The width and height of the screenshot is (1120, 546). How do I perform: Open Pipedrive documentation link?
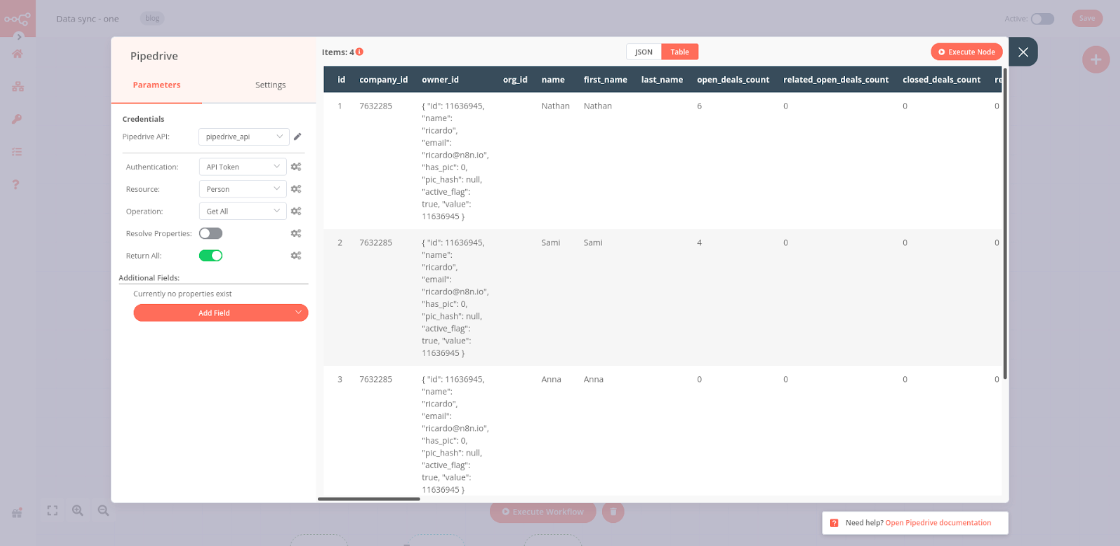(938, 523)
